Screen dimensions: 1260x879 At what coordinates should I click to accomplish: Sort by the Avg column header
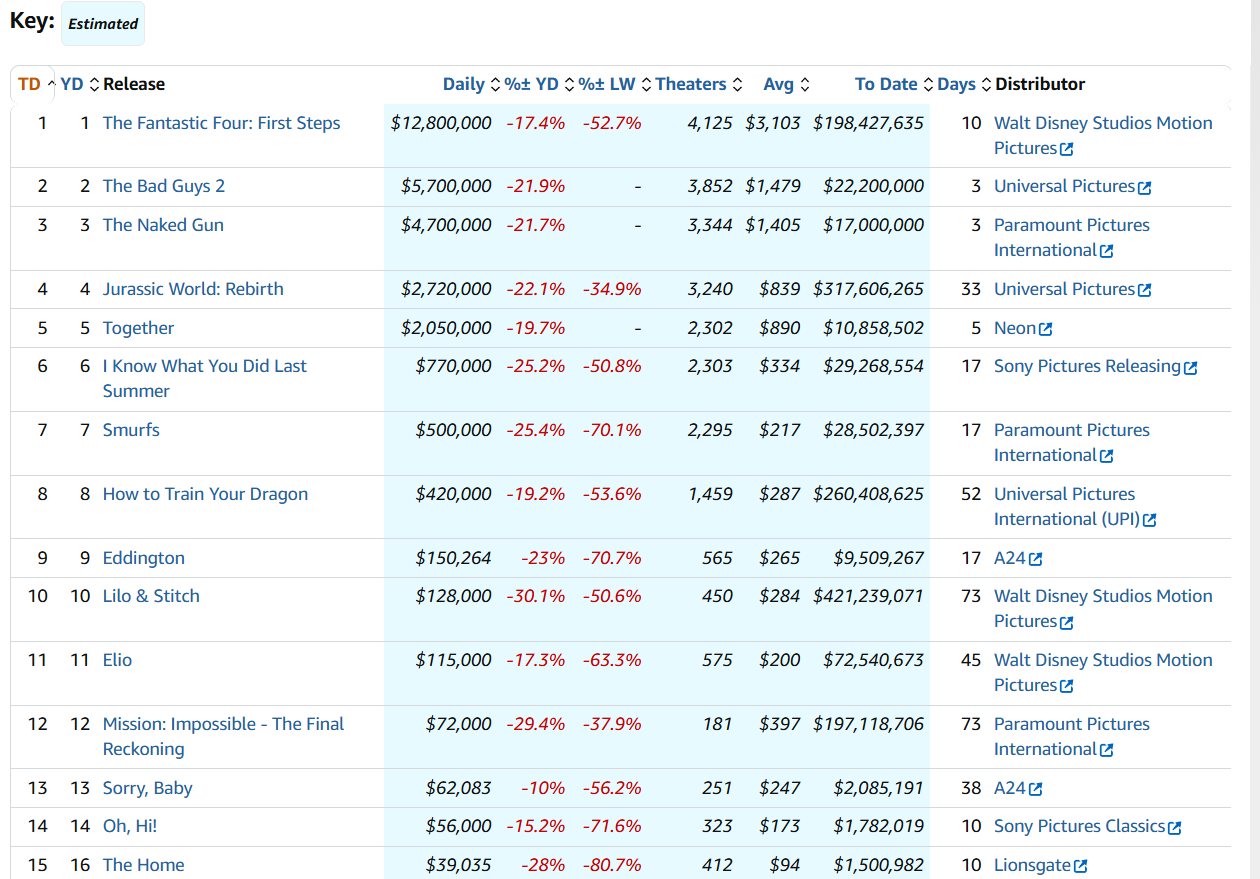point(778,84)
